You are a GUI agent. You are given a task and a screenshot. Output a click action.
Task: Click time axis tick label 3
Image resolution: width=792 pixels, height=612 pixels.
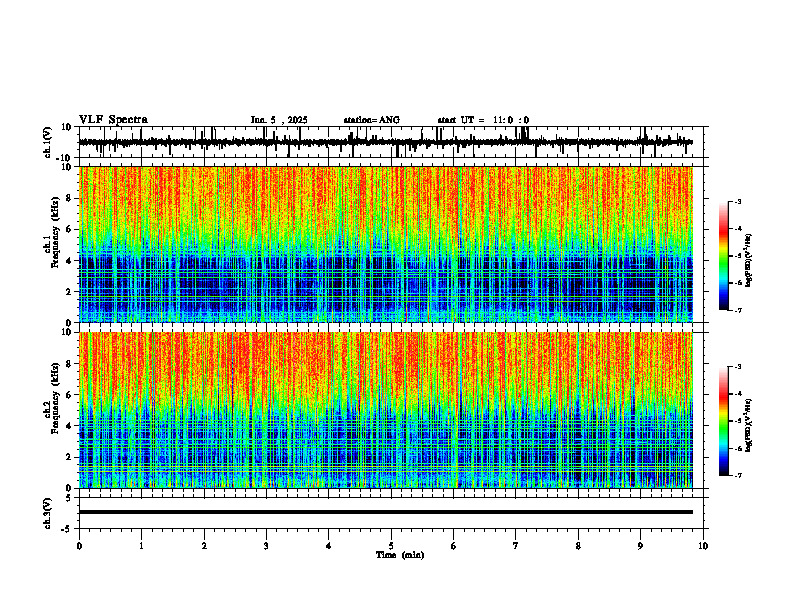point(266,546)
